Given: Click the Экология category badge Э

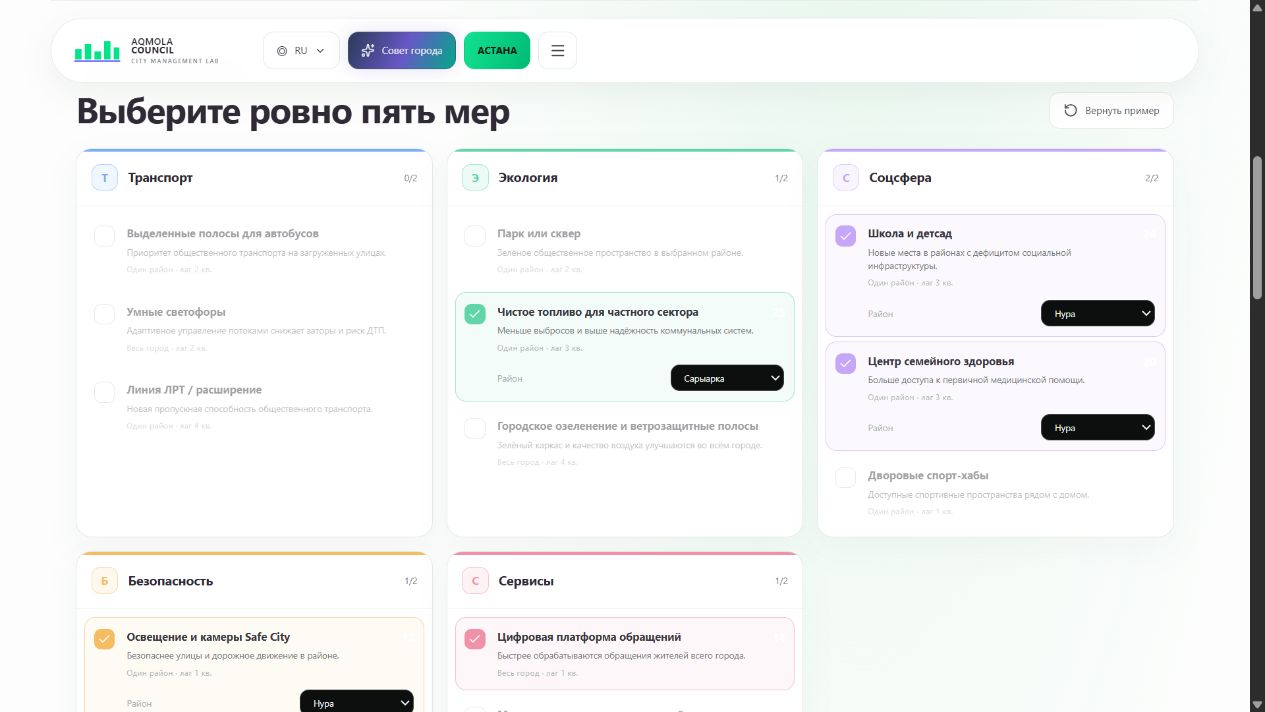Looking at the screenshot, I should (475, 177).
